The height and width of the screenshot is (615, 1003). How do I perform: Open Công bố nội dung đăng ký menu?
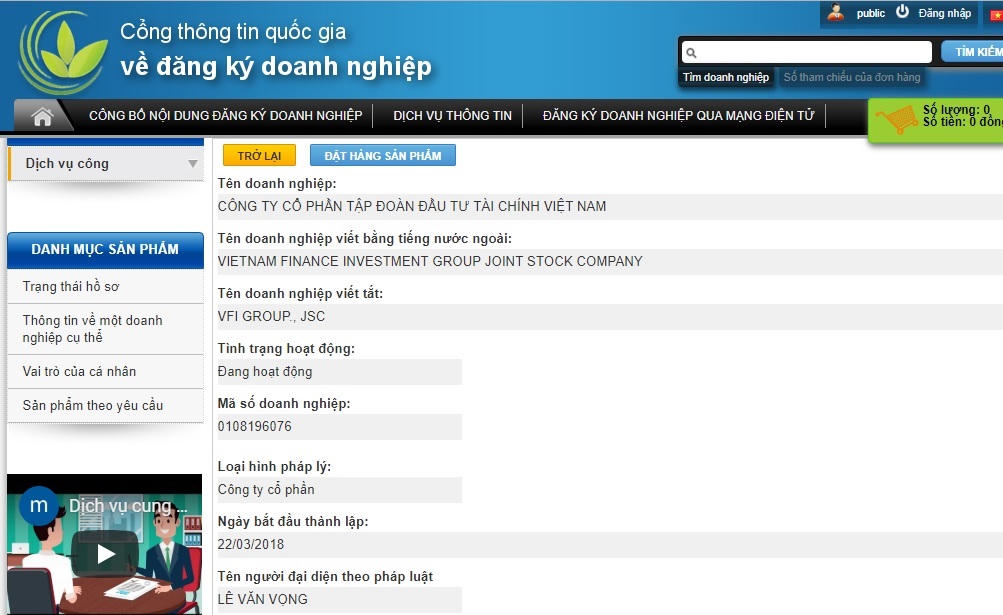click(225, 116)
